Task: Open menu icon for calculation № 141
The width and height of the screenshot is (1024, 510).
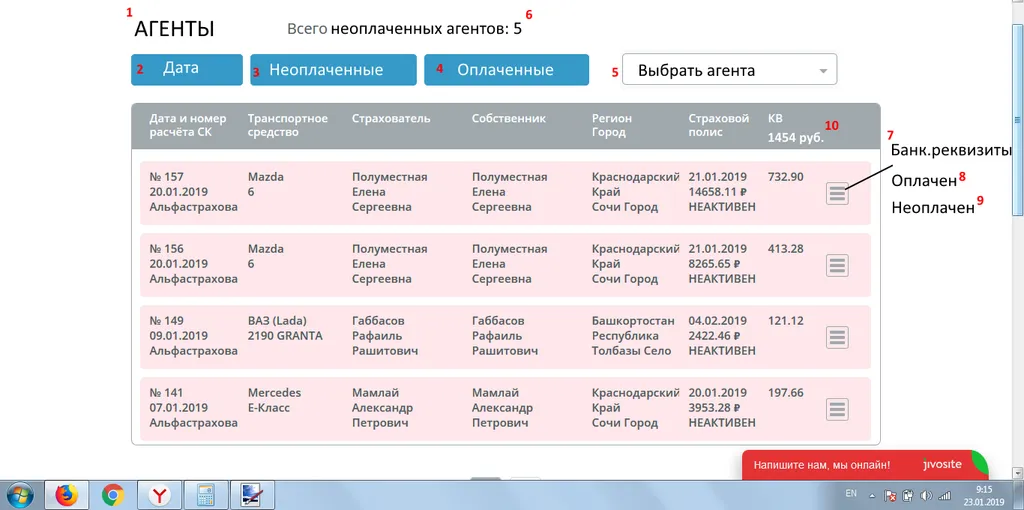Action: (x=838, y=408)
